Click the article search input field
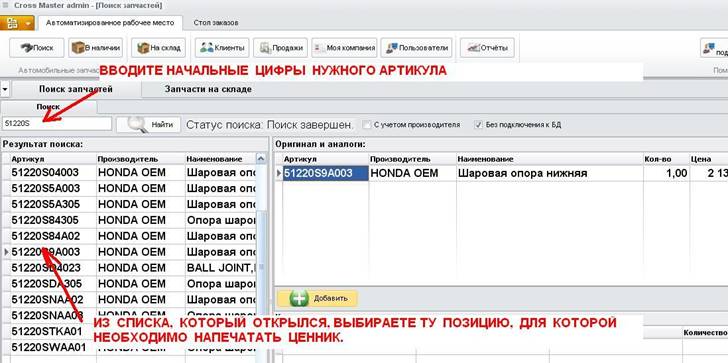This screenshot has width=728, height=363. [57, 124]
